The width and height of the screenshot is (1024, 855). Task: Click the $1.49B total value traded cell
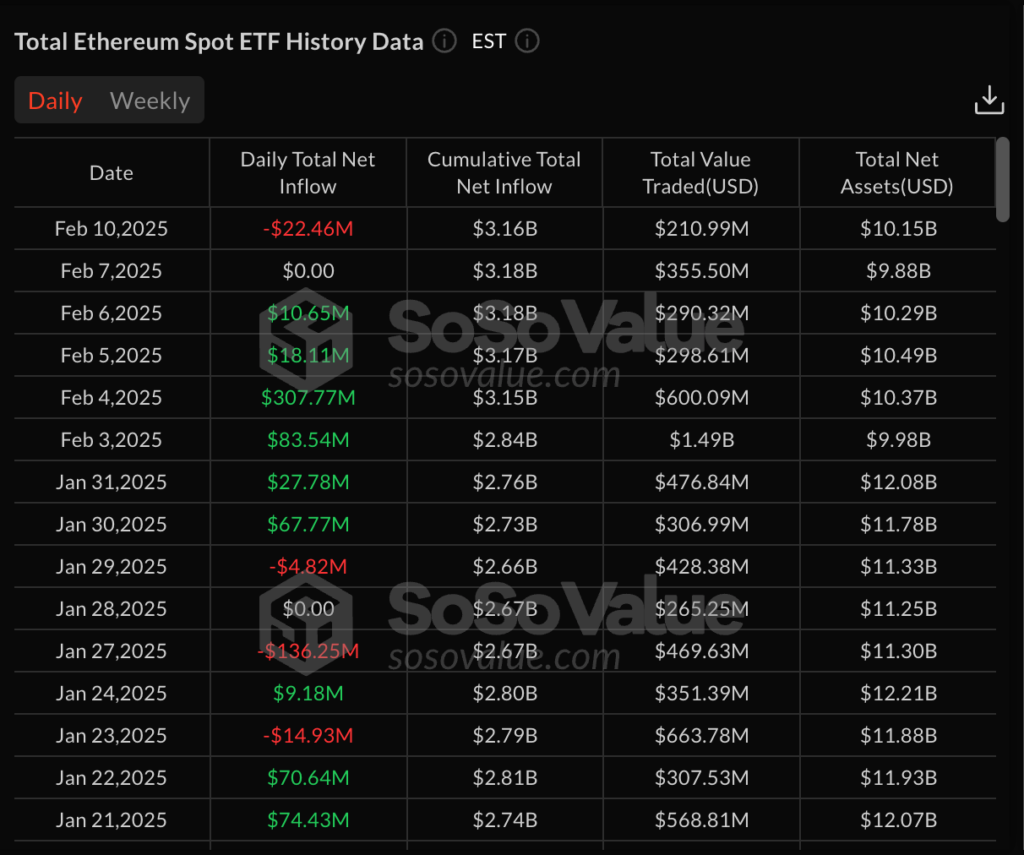701,440
